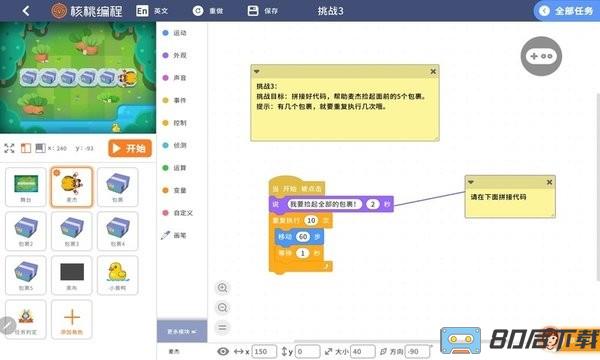Screen dimensions: 600x360
Task: Select the 包裹3 package sprite
Action: (72, 231)
